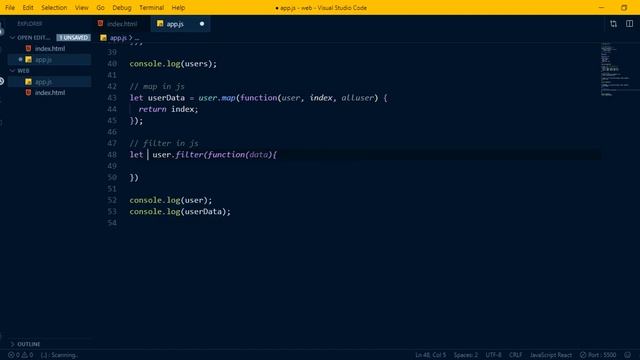This screenshot has height=360, width=640.
Task: Change the UTF-8 encoding
Action: tap(493, 355)
